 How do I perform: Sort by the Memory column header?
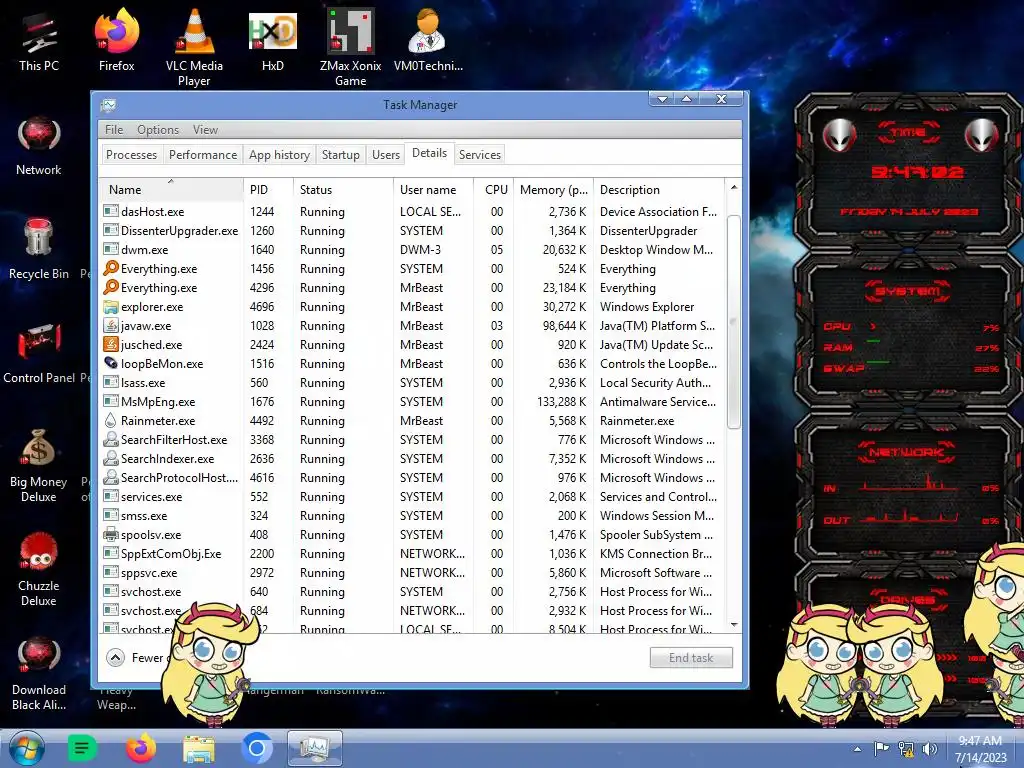[554, 189]
